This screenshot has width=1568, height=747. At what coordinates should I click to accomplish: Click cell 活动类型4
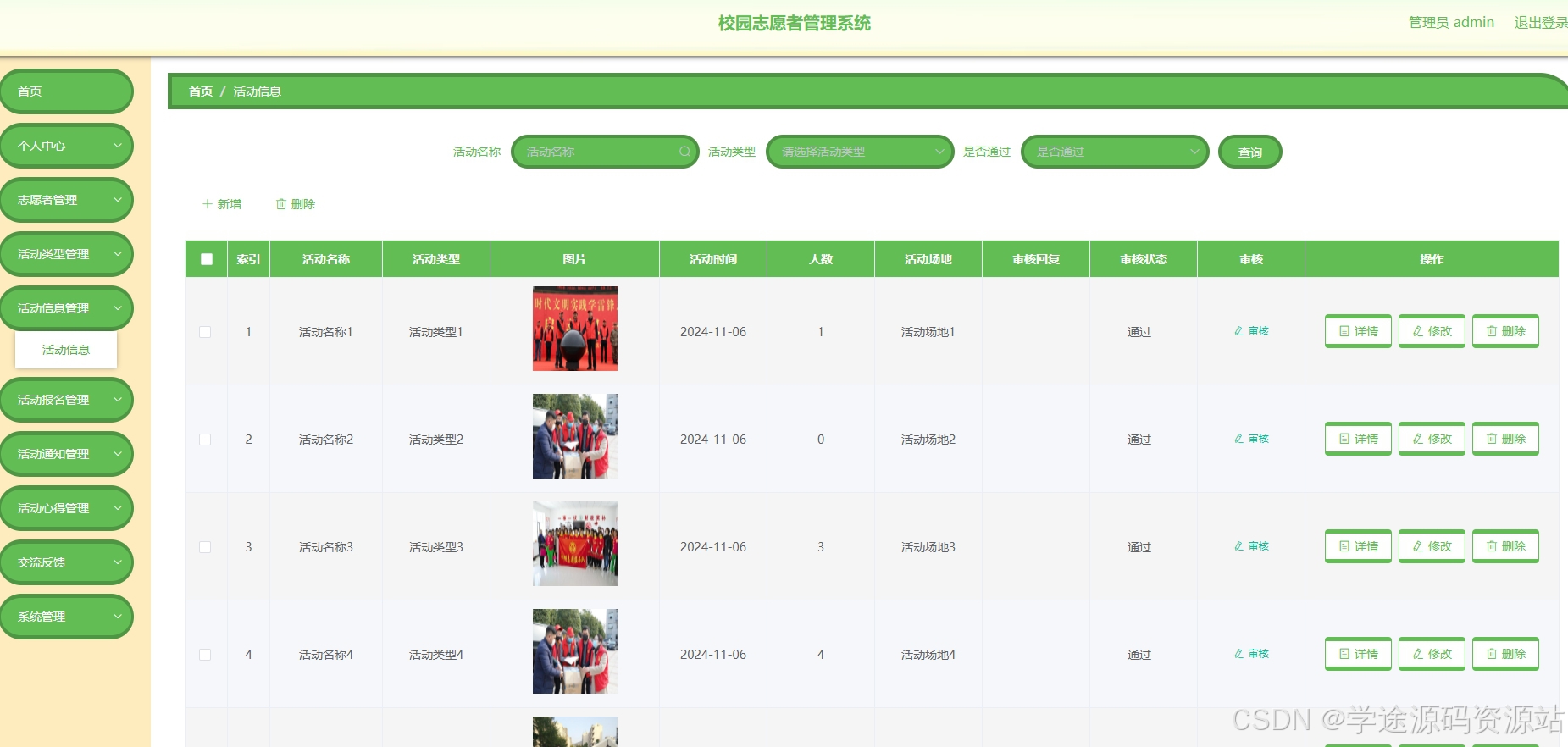coord(436,655)
